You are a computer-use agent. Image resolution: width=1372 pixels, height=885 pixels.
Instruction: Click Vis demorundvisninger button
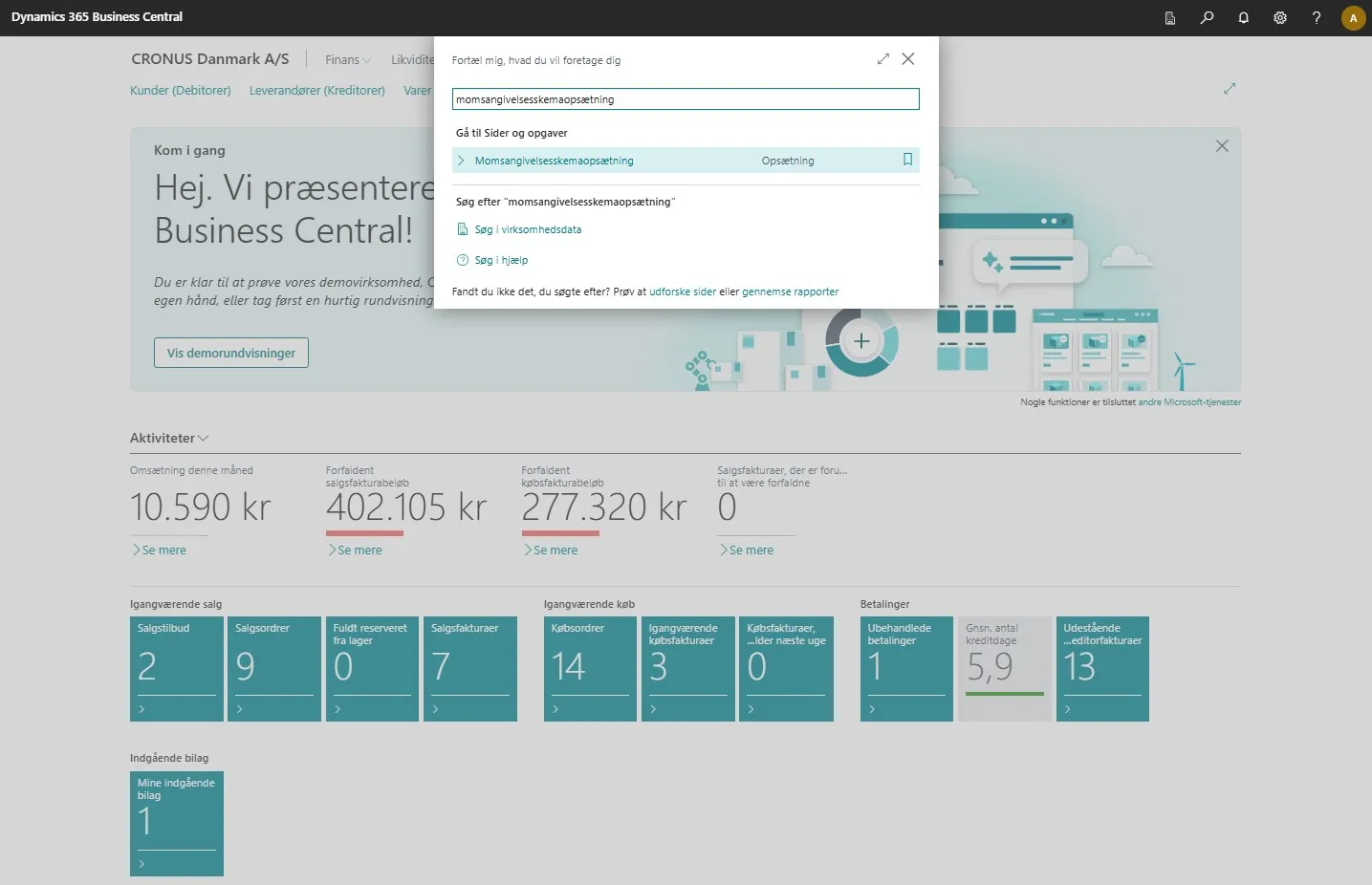231,353
